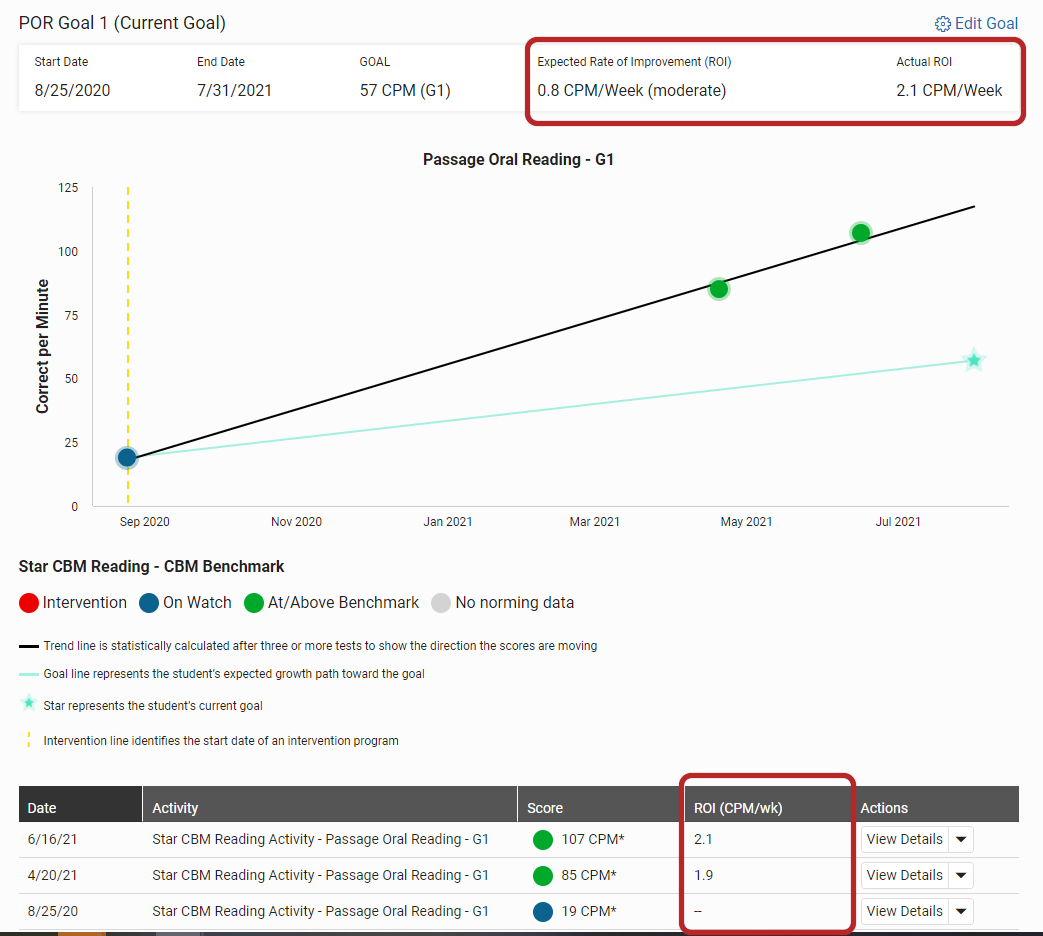
Task: Click View Details for 6/16/21 test
Action: [x=905, y=840]
